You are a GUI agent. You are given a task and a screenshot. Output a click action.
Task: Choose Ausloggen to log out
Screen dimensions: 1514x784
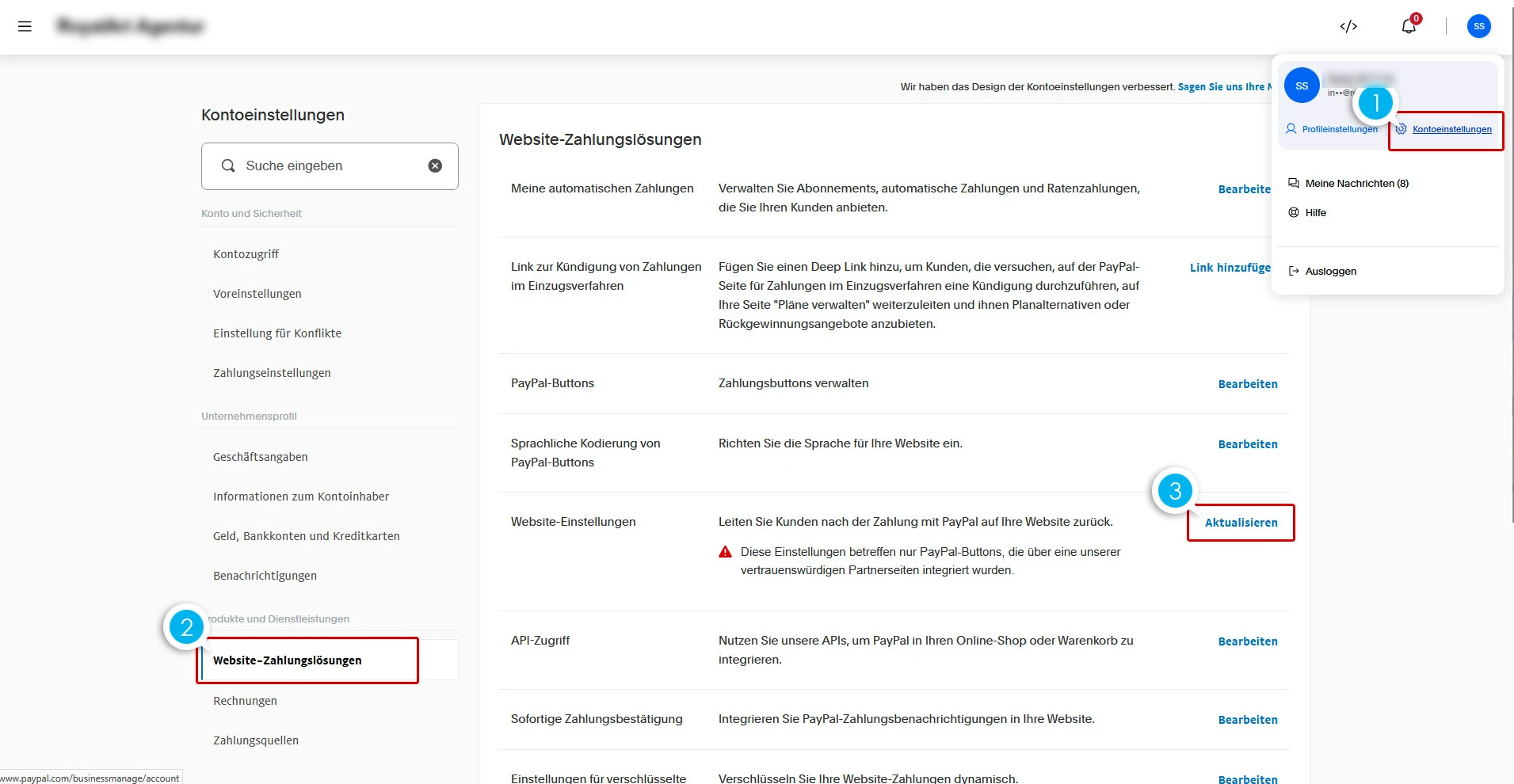[x=1330, y=271]
